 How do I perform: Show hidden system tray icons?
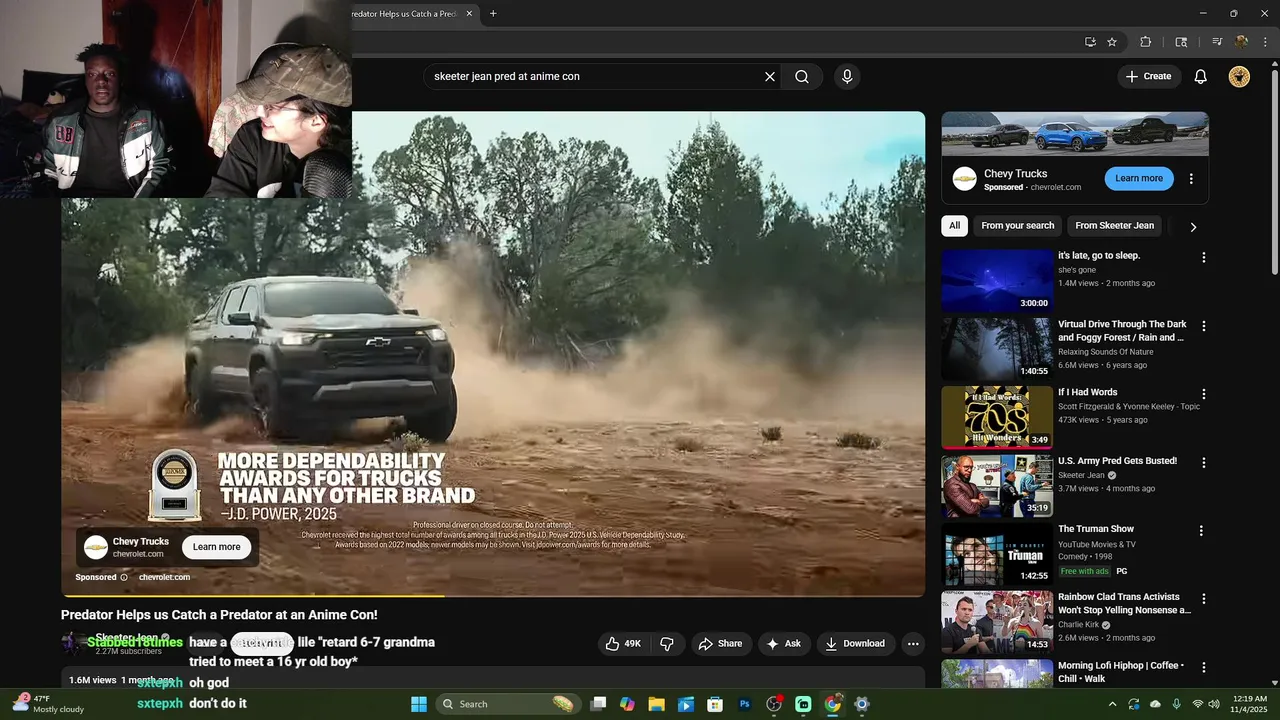[1112, 704]
